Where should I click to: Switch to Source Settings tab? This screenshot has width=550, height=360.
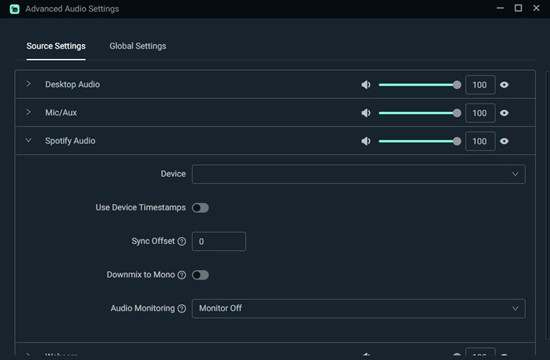pyautogui.click(x=56, y=46)
